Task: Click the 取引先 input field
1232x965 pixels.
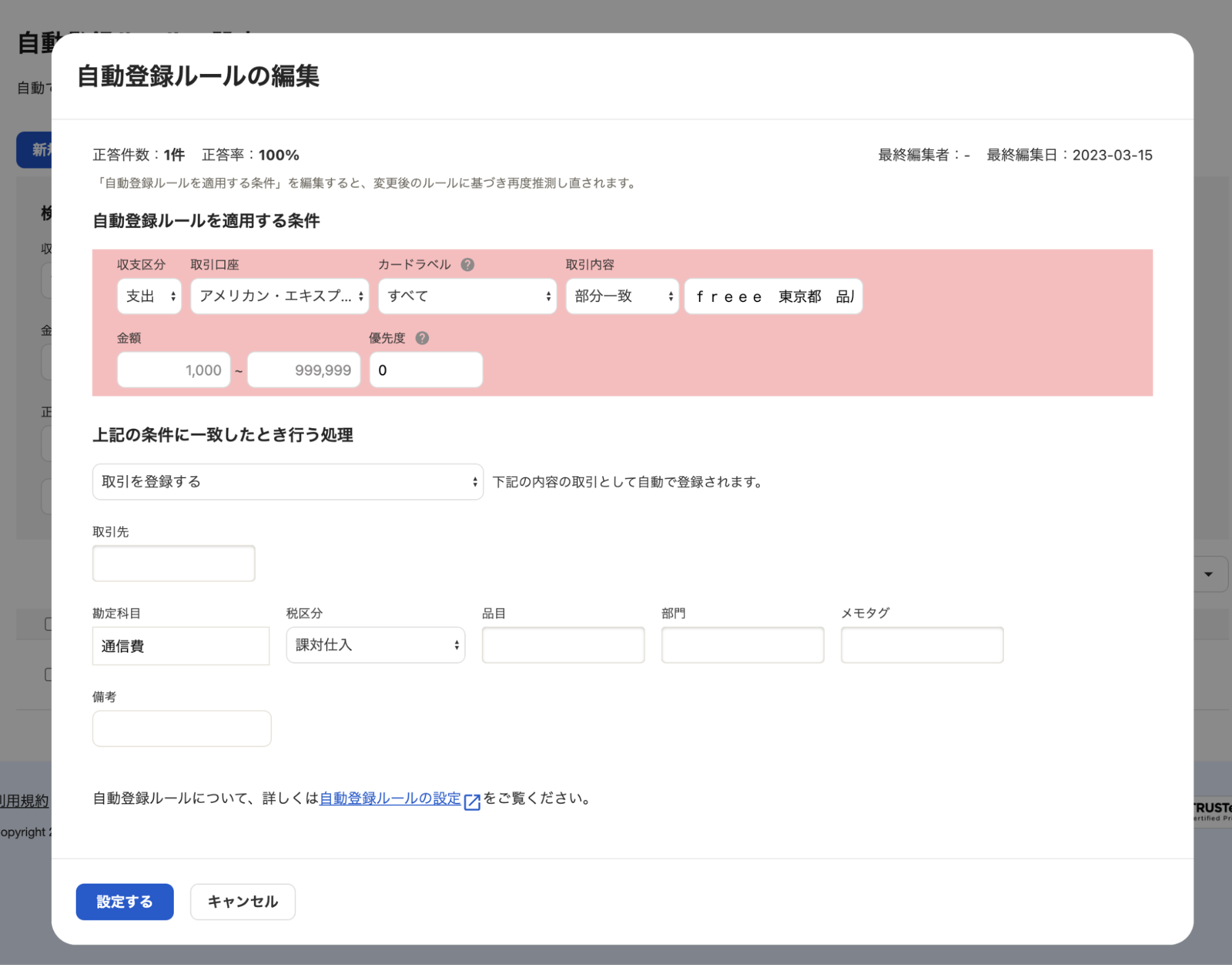Action: (x=174, y=563)
